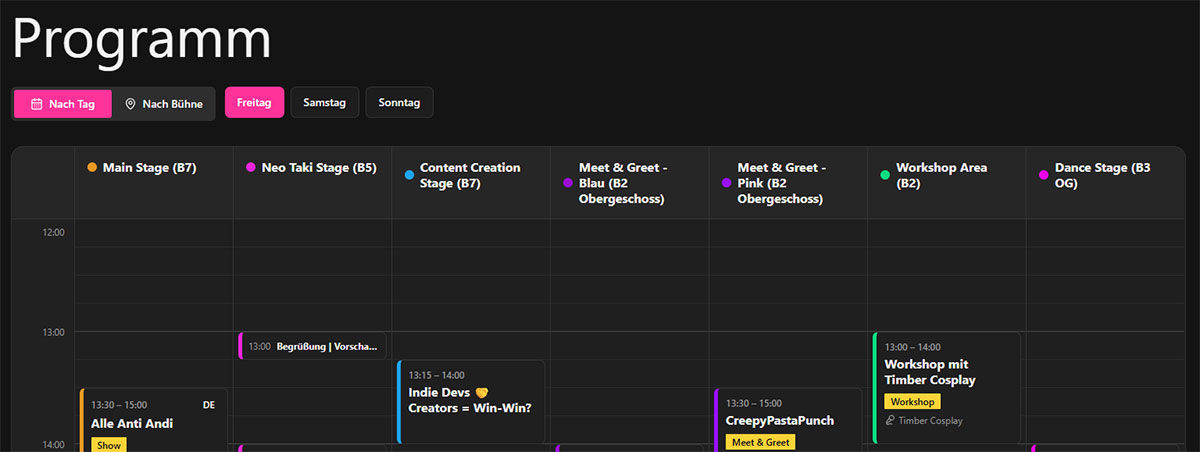Click the 13:30 – 15:00 time on CreepyPastaPunch
Screen dimensions: 1200x452
pos(754,404)
